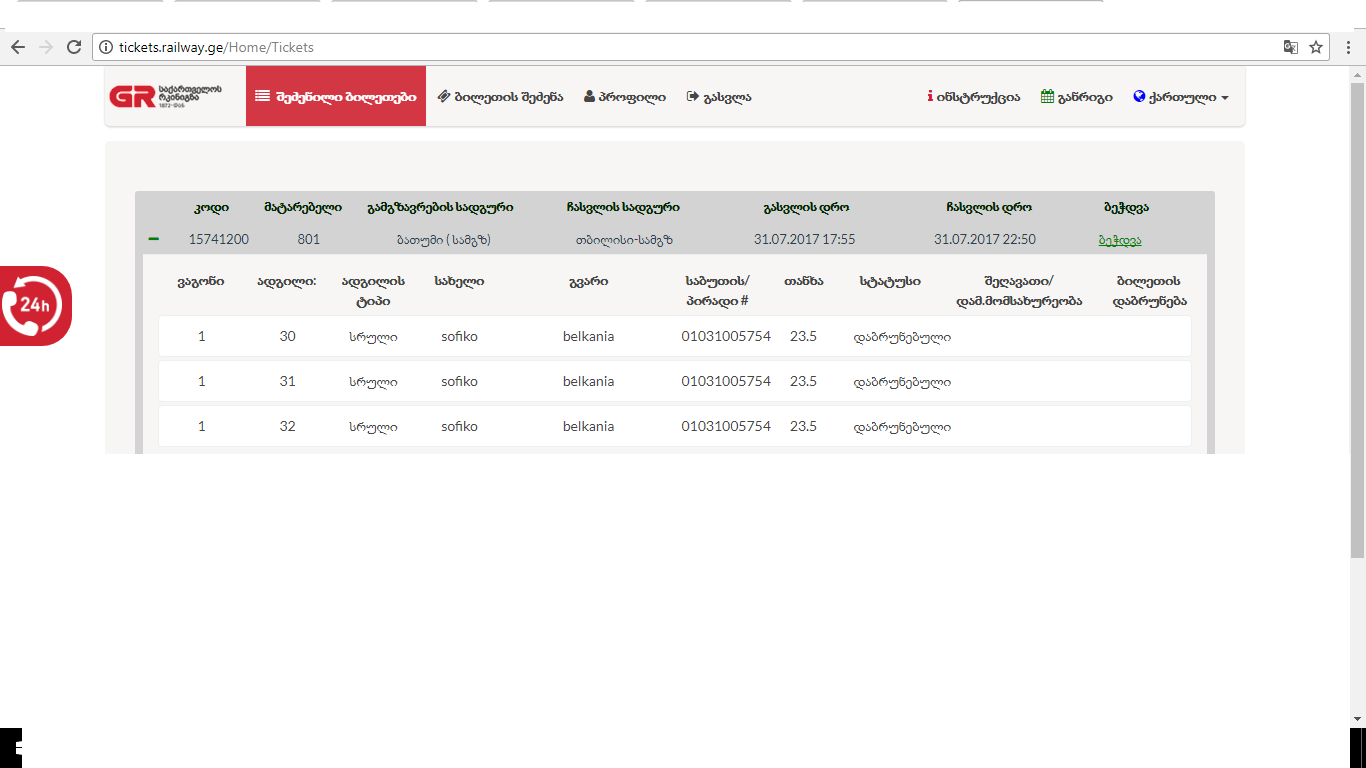
Task: Open the პროფილი menu item
Action: coord(625,97)
